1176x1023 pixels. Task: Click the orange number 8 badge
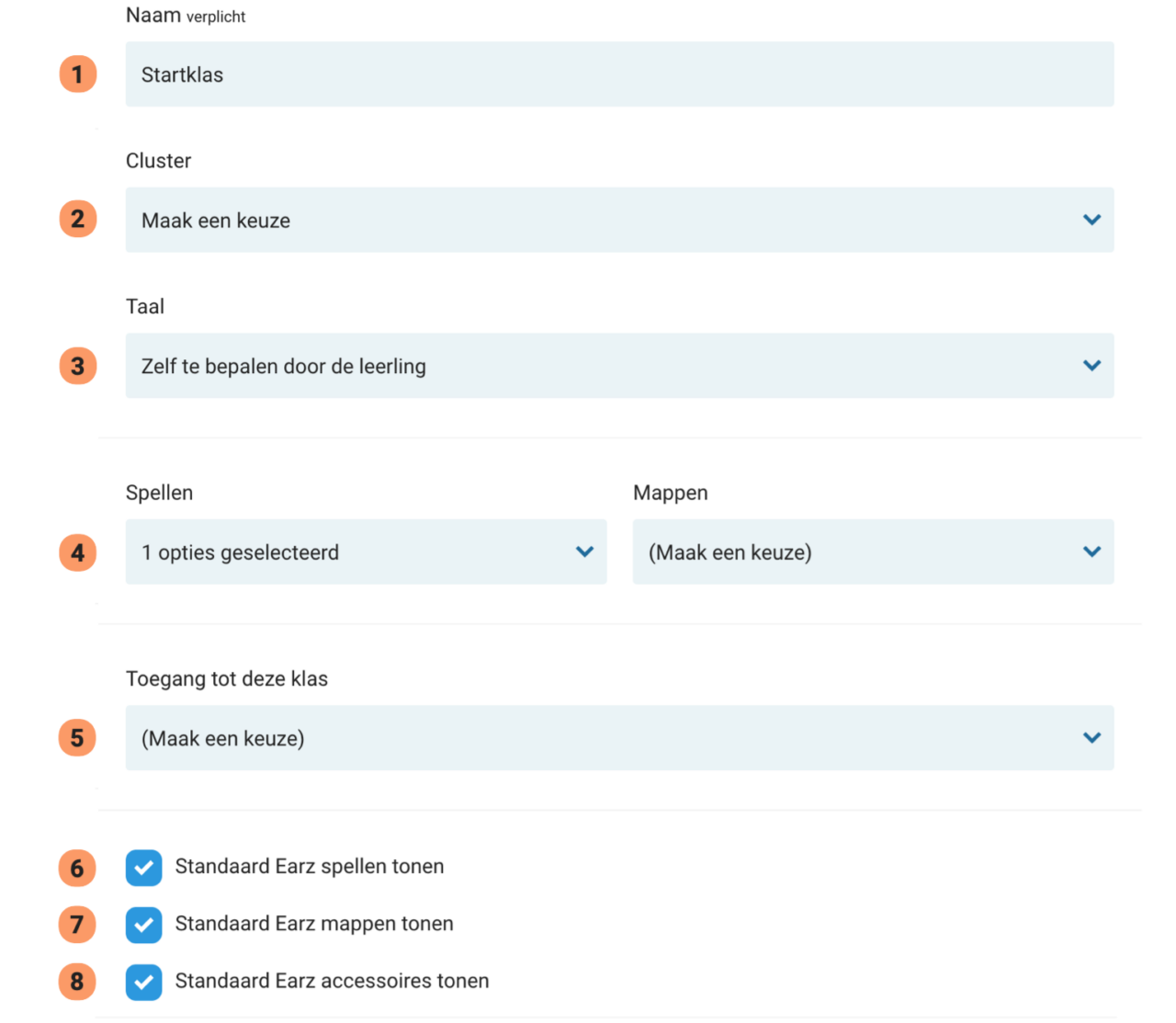click(x=78, y=982)
